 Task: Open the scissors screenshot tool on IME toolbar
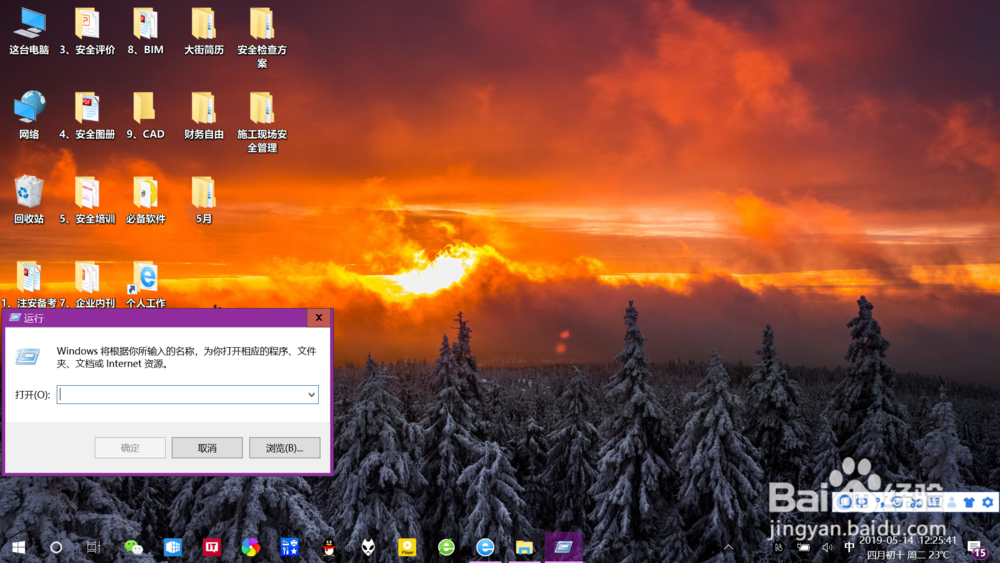point(915,502)
